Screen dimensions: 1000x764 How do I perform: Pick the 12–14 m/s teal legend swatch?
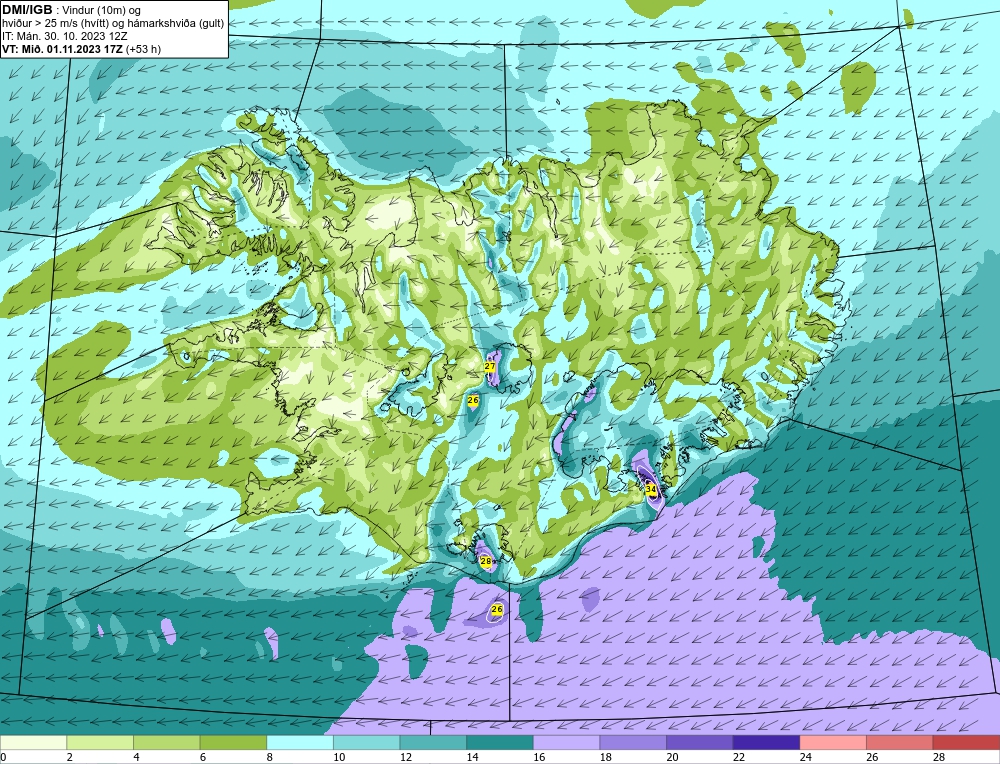point(433,742)
